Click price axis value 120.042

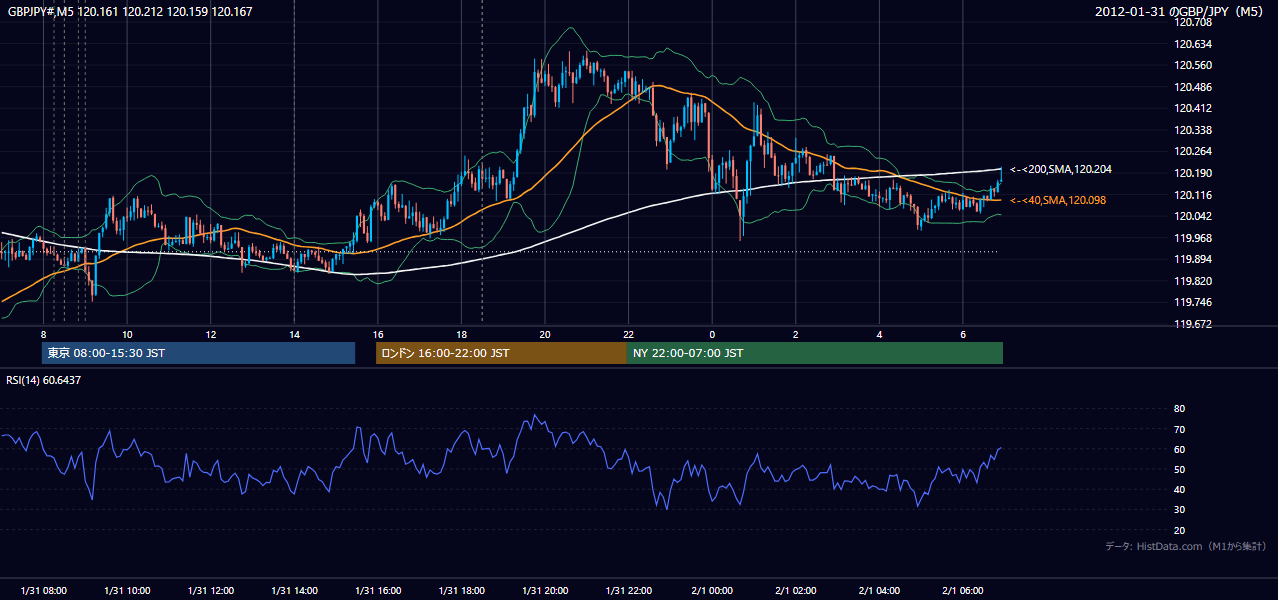[x=1193, y=216]
